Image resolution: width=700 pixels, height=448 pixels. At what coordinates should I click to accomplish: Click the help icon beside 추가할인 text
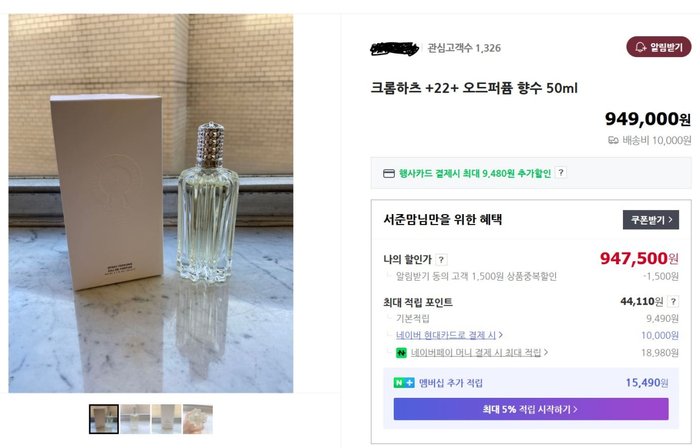(561, 173)
